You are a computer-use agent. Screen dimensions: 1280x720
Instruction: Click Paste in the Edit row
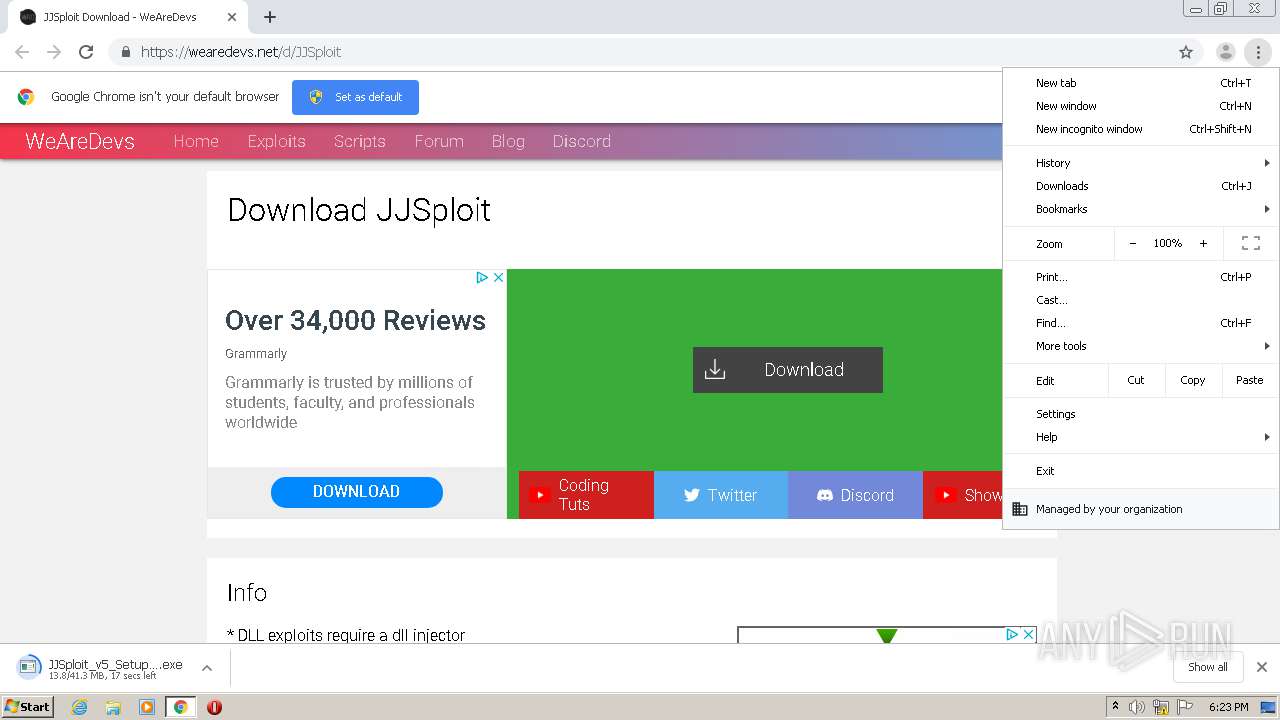click(1249, 380)
